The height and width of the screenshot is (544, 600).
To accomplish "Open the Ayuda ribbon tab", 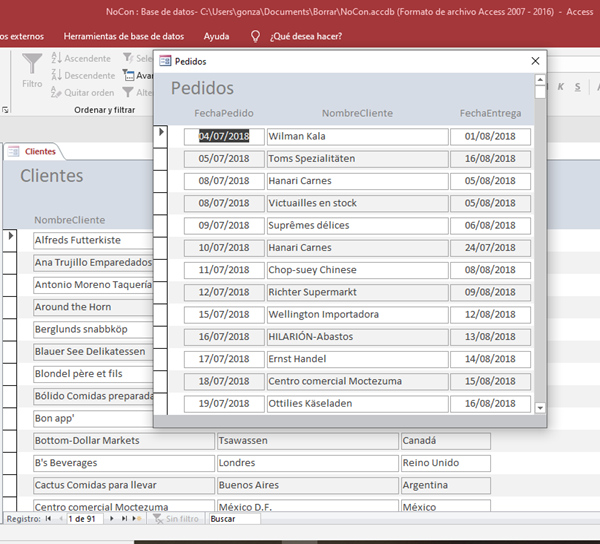I will tap(216, 36).
